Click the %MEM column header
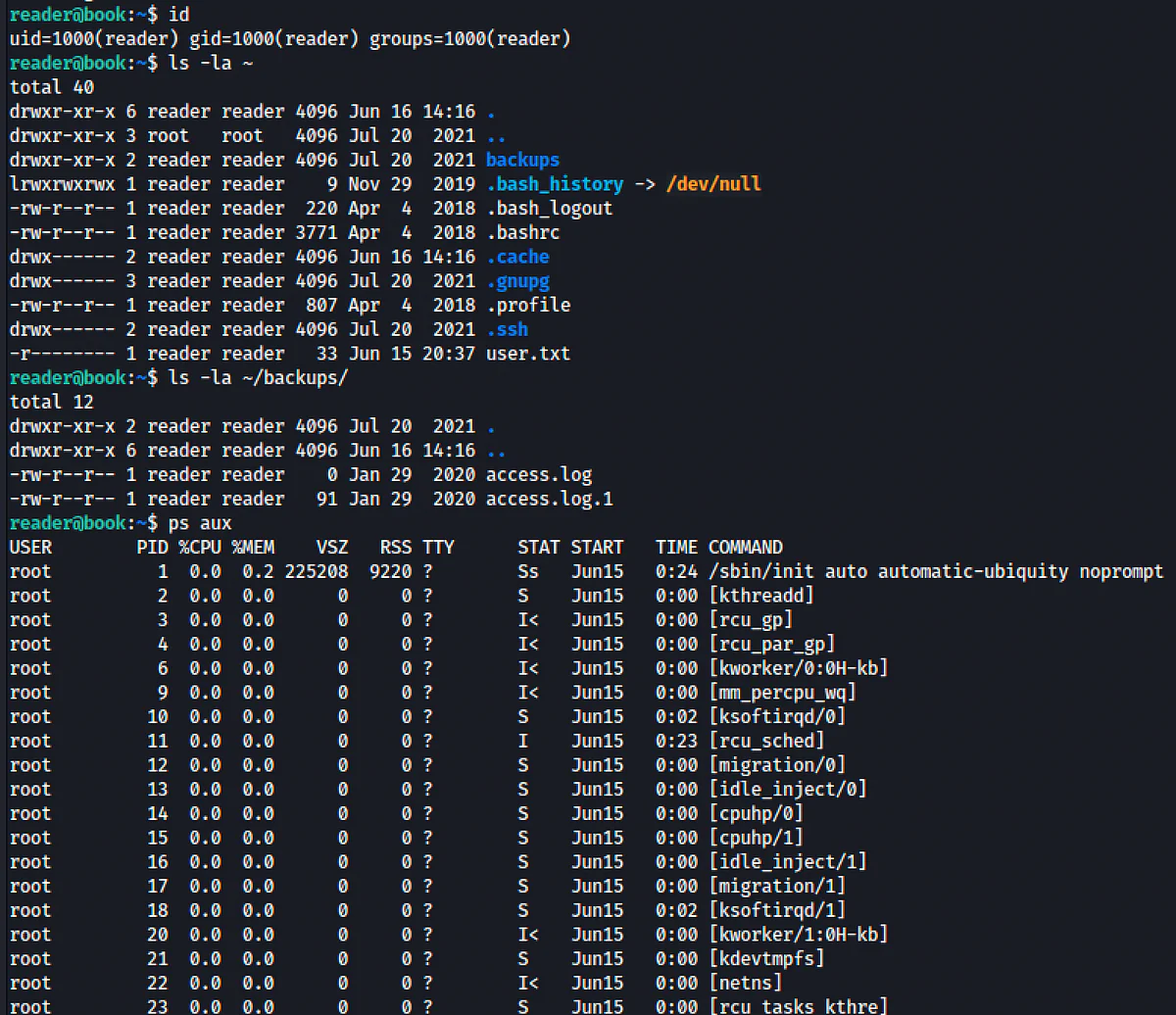1176x1015 pixels. pos(253,548)
